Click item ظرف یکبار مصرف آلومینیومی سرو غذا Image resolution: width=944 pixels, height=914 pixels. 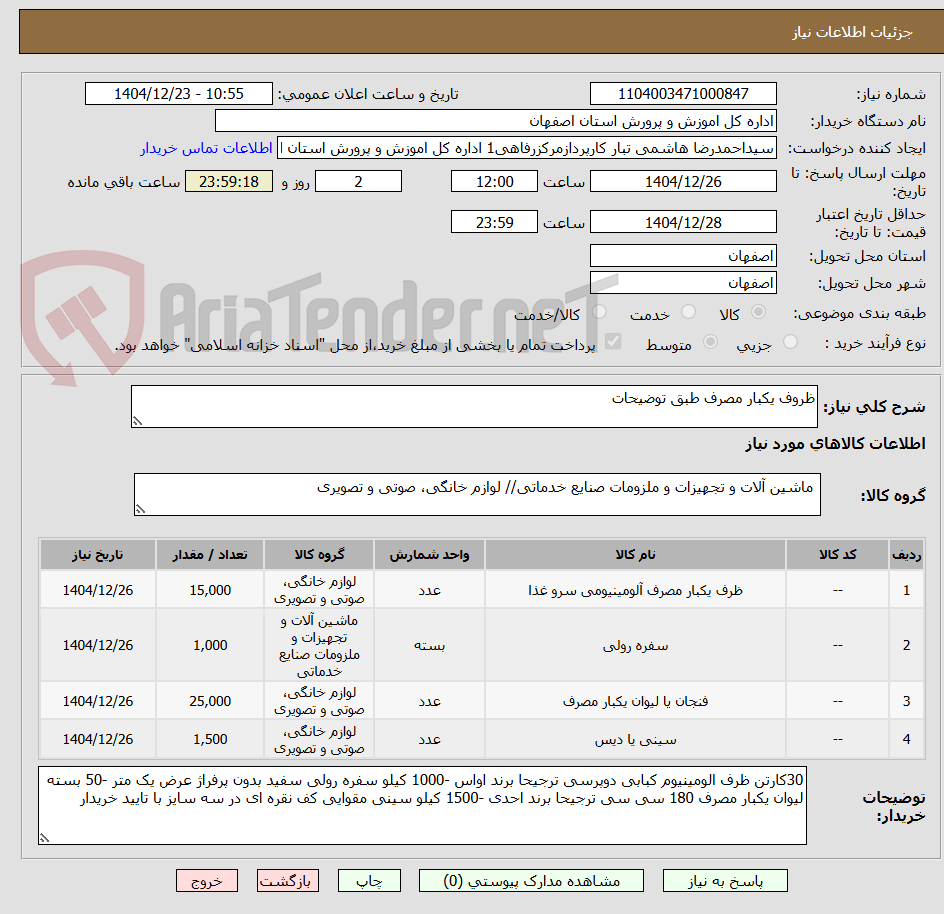(635, 590)
